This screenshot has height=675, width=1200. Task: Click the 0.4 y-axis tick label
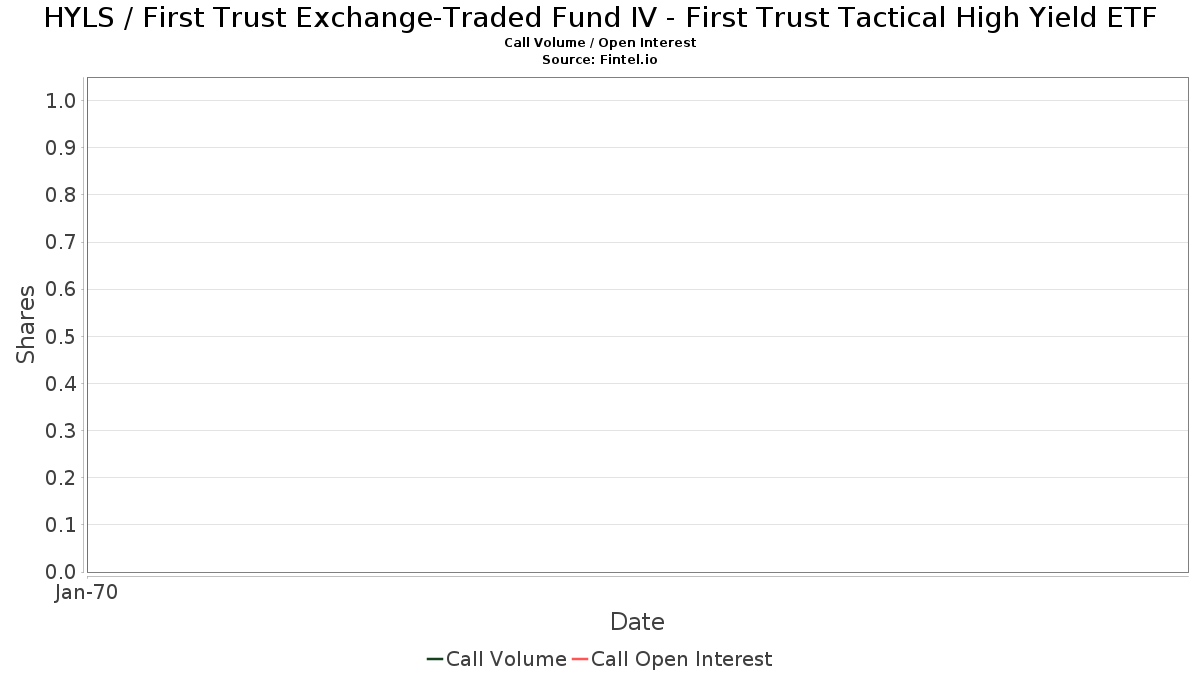pos(61,384)
